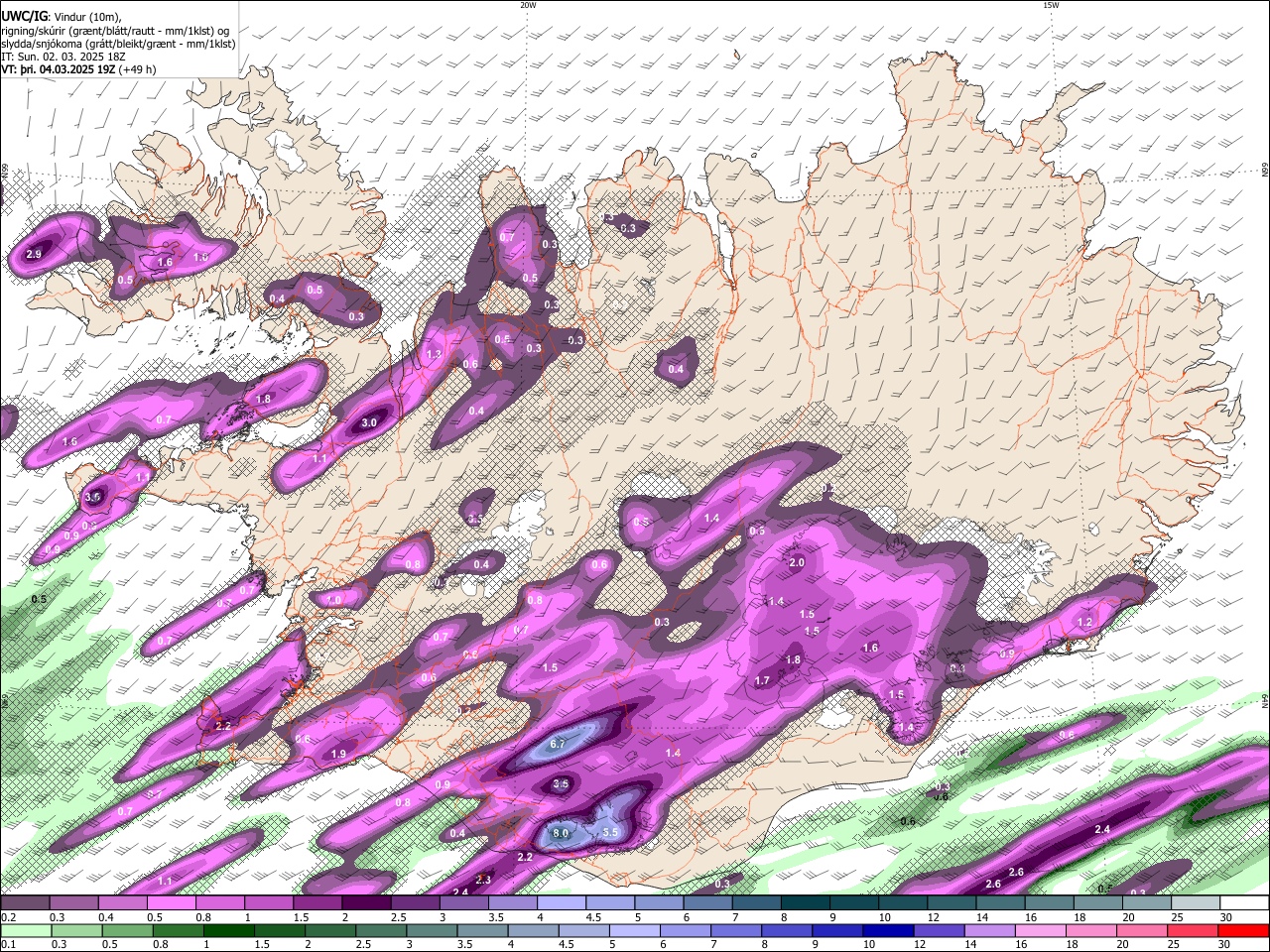Select the dark purple 2 swatch, upper scale

coord(366,903)
